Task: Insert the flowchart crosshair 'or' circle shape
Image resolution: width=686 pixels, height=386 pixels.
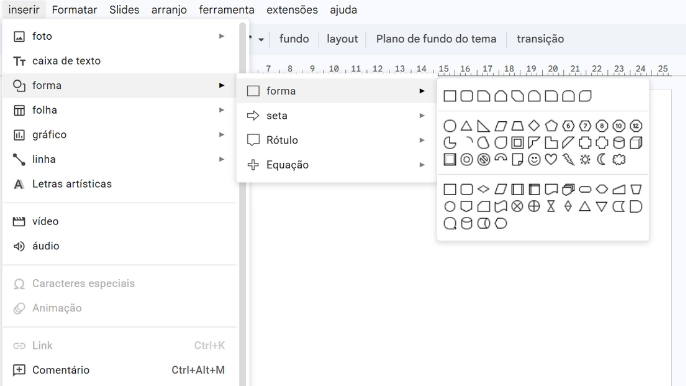Action: click(534, 206)
